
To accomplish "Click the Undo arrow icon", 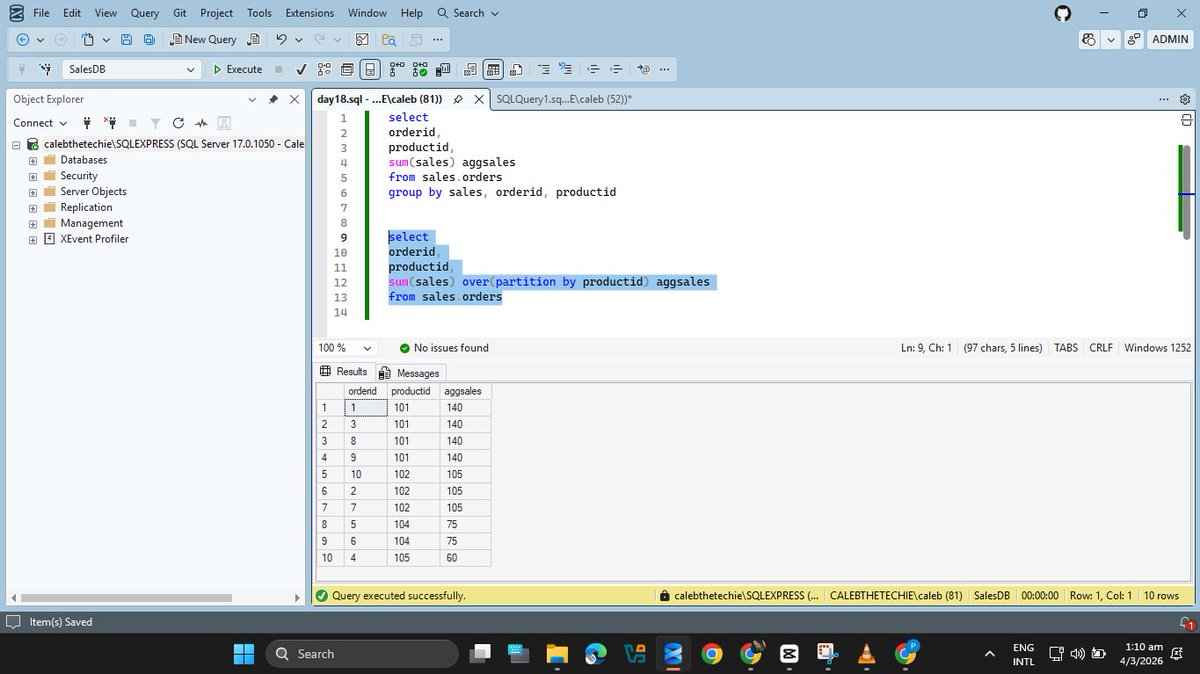I will coord(281,39).
